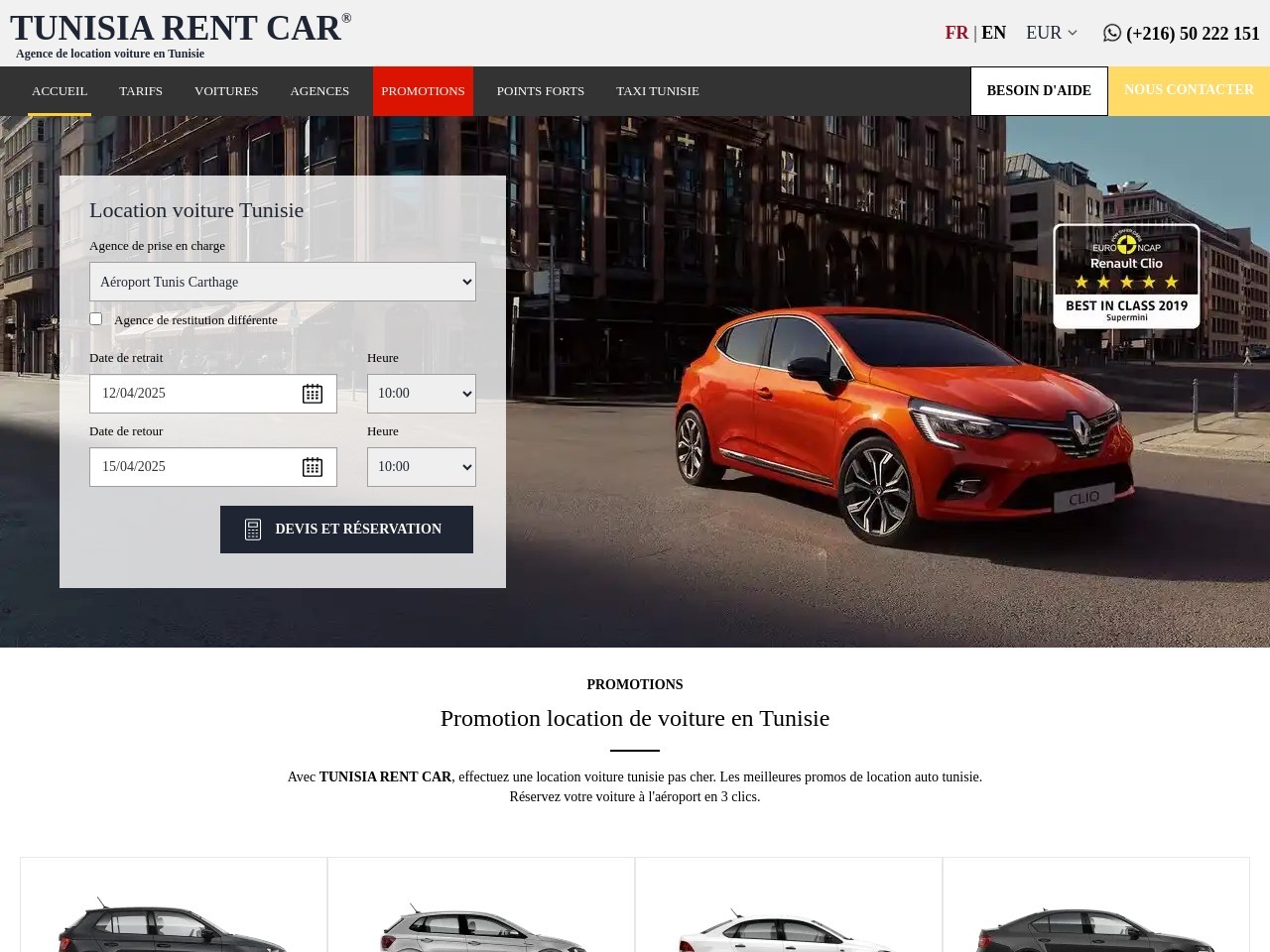Viewport: 1270px width, 952px height.
Task: Expand EUR currency selector
Action: 1052,33
